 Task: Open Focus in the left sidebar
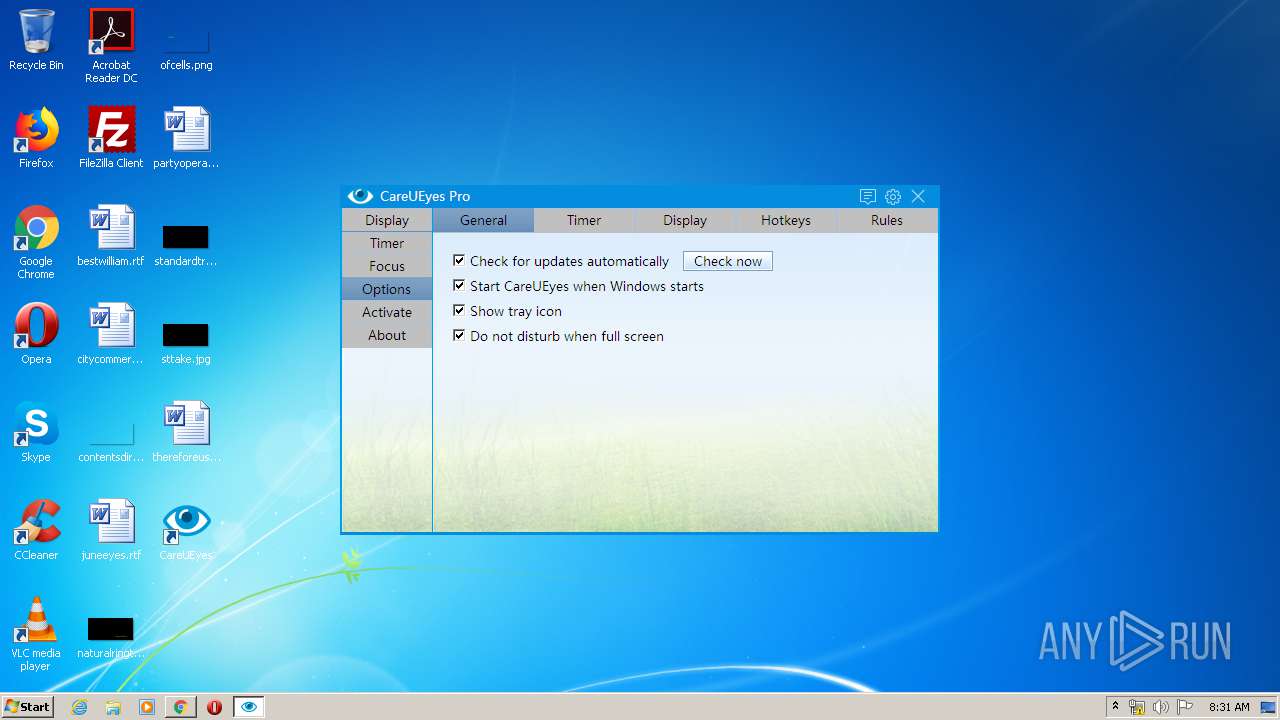387,266
